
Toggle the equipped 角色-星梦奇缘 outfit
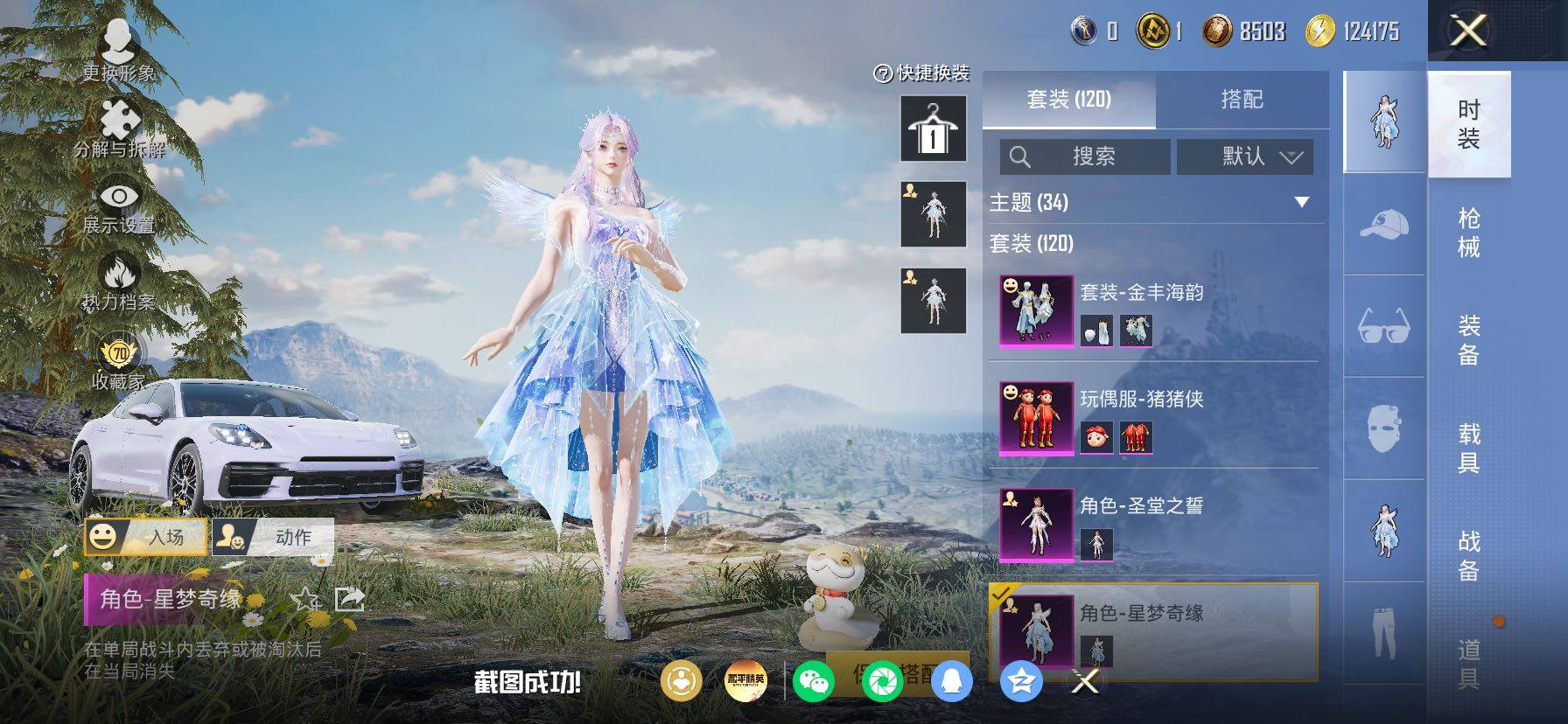(x=1153, y=631)
